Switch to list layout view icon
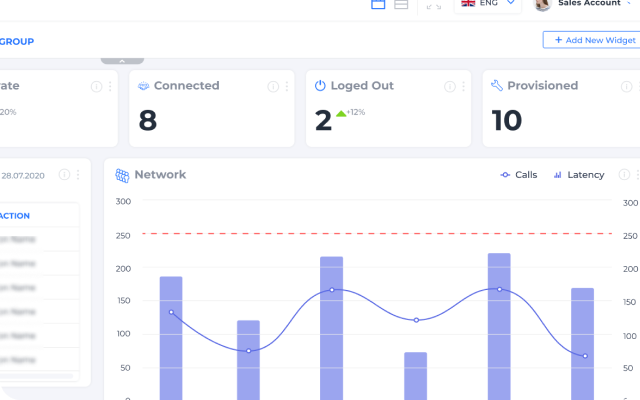 [401, 4]
